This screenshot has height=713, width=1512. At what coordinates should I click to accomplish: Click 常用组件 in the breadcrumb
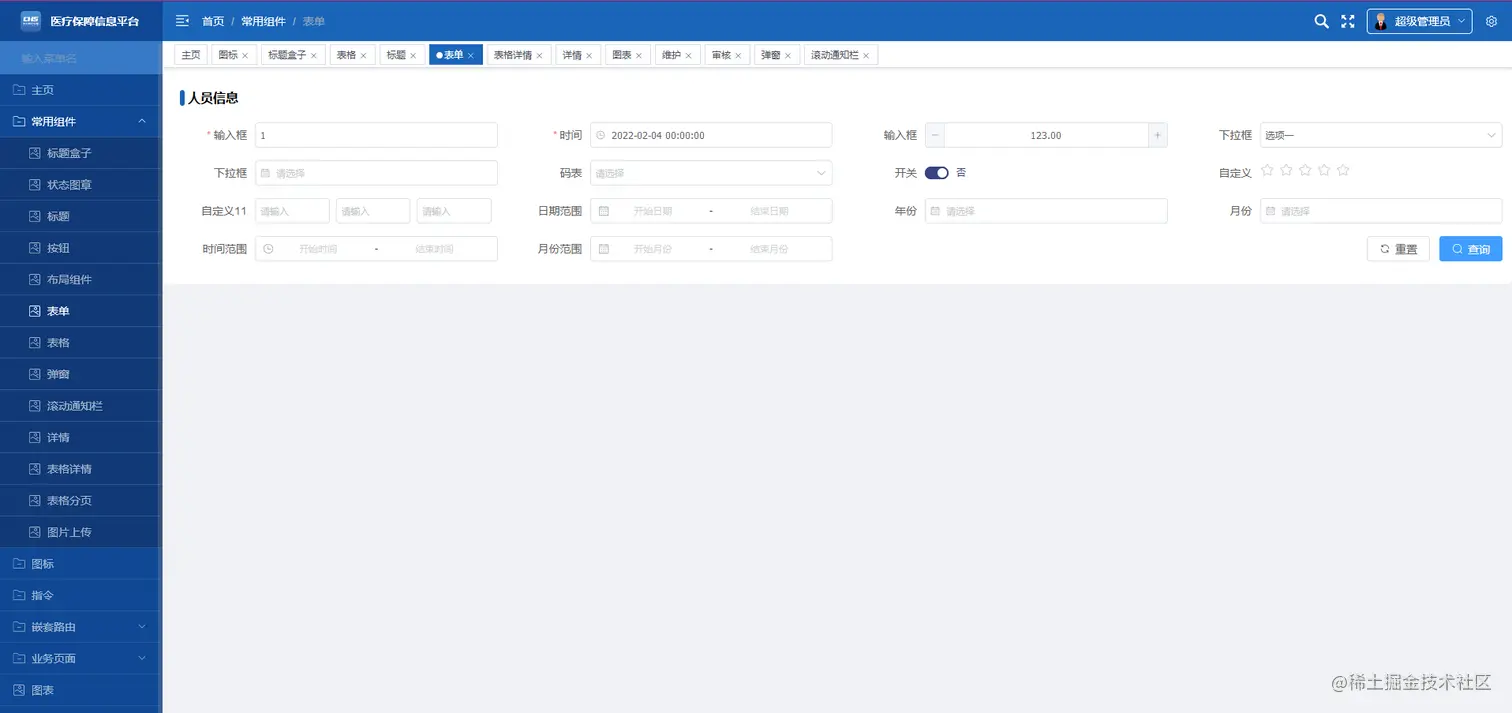point(263,21)
